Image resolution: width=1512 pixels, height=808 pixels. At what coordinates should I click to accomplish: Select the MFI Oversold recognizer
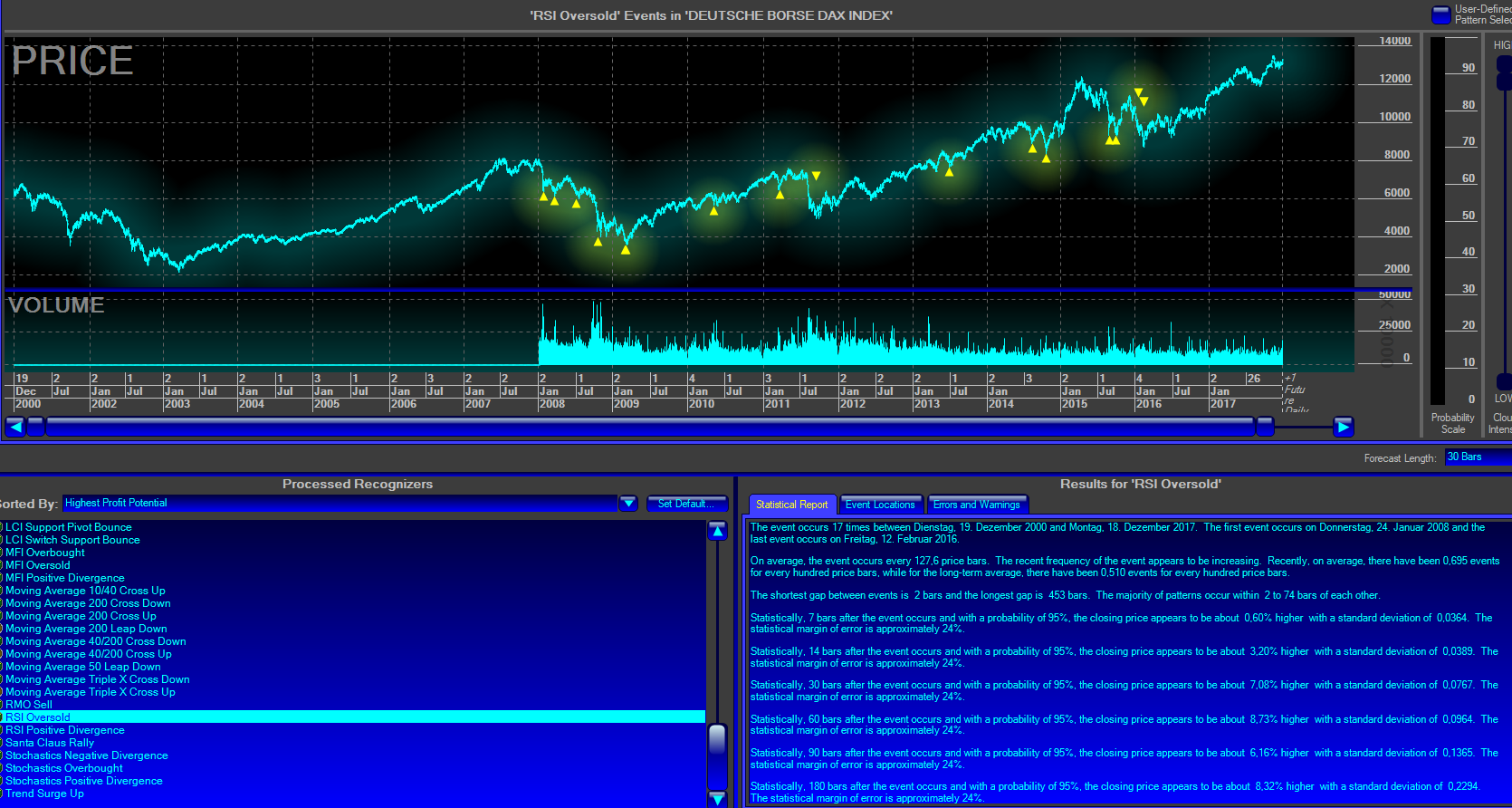(x=38, y=565)
